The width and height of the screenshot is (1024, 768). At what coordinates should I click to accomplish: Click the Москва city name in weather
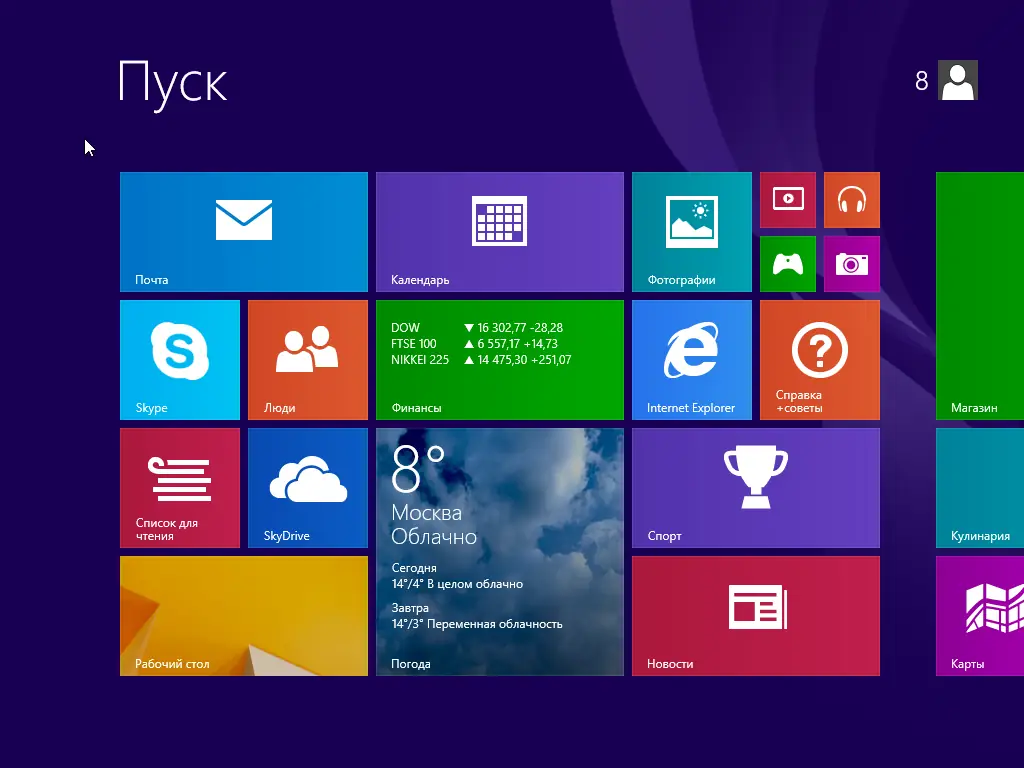pos(426,513)
